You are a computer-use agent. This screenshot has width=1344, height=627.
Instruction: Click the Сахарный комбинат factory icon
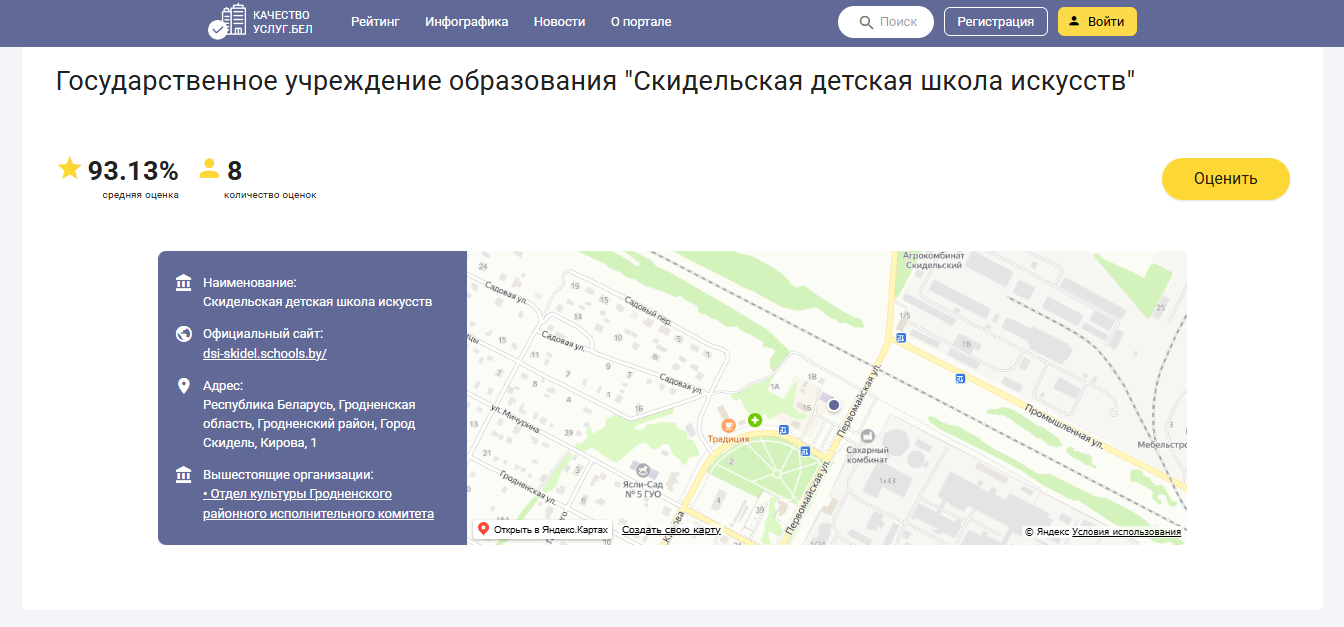pyautogui.click(x=867, y=436)
